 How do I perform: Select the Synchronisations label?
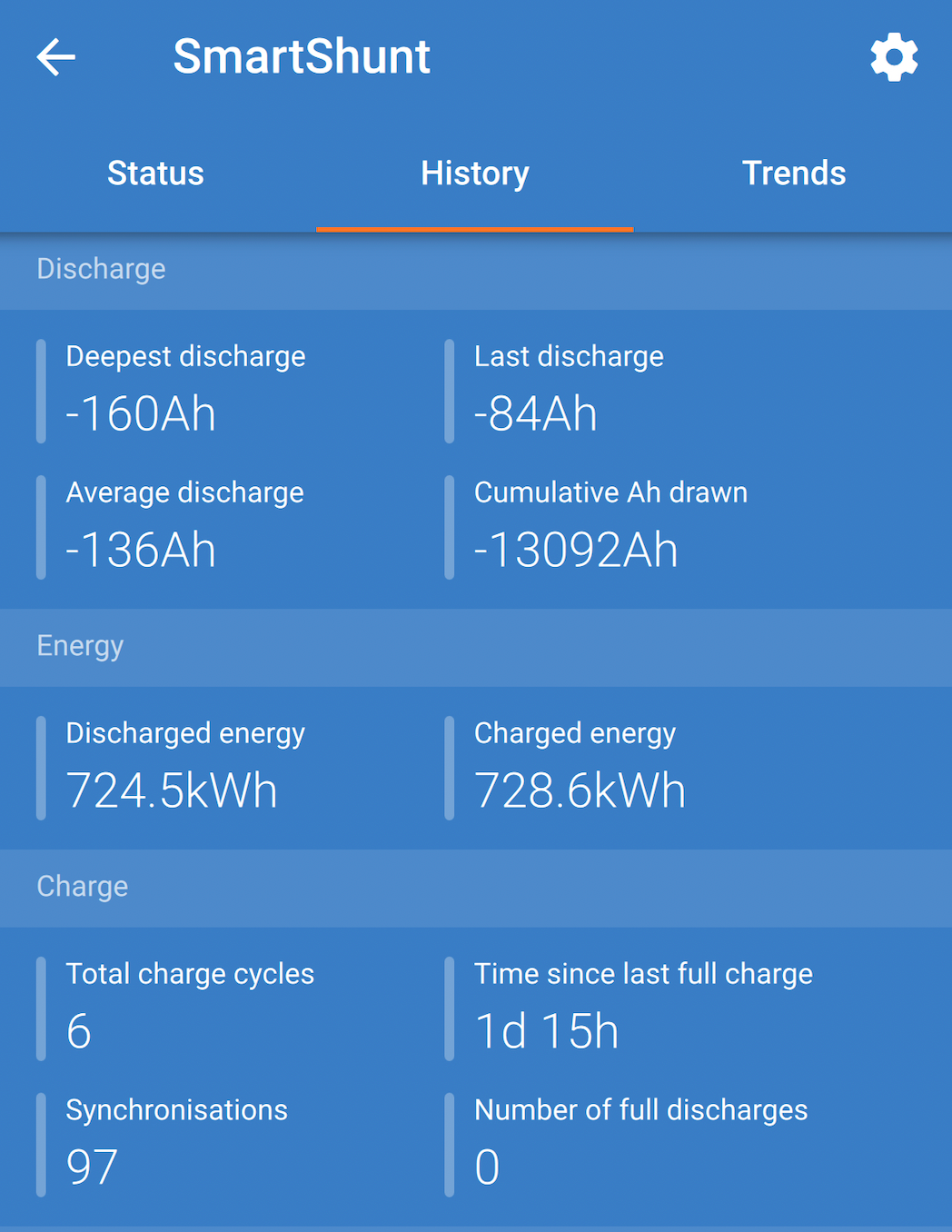coord(176,1109)
